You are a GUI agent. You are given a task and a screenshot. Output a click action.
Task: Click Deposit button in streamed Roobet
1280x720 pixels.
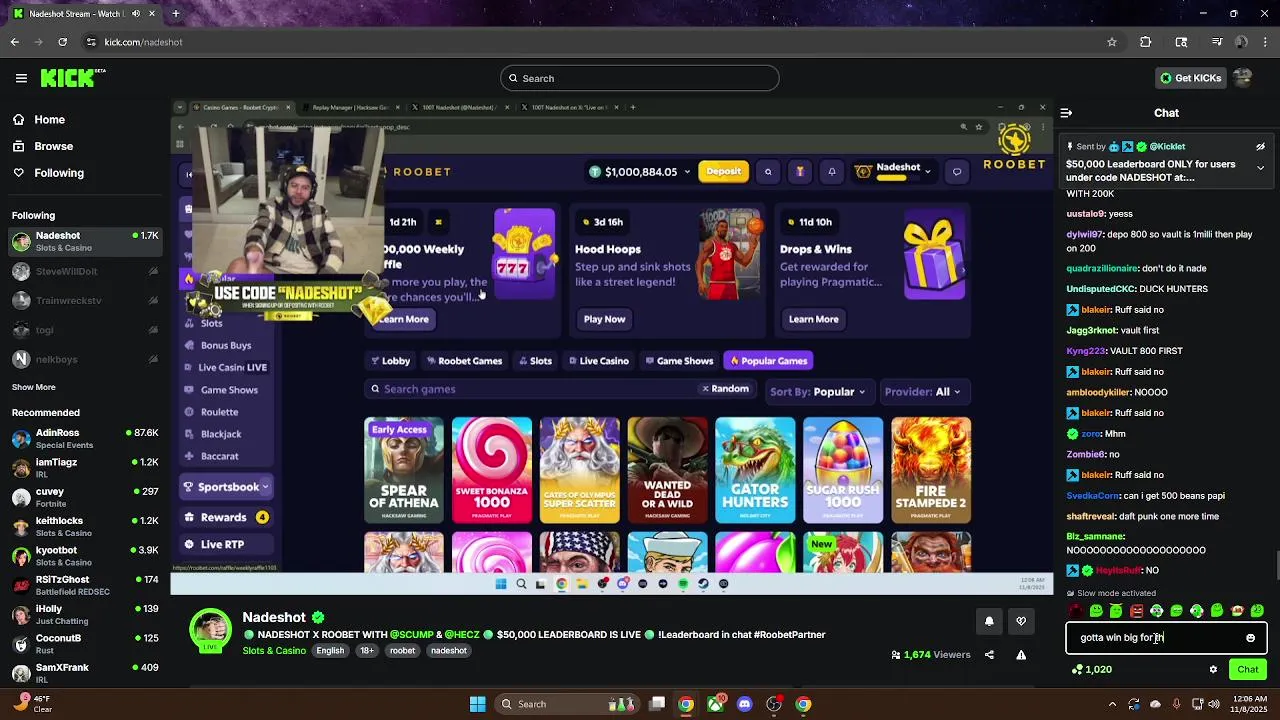[x=724, y=172]
